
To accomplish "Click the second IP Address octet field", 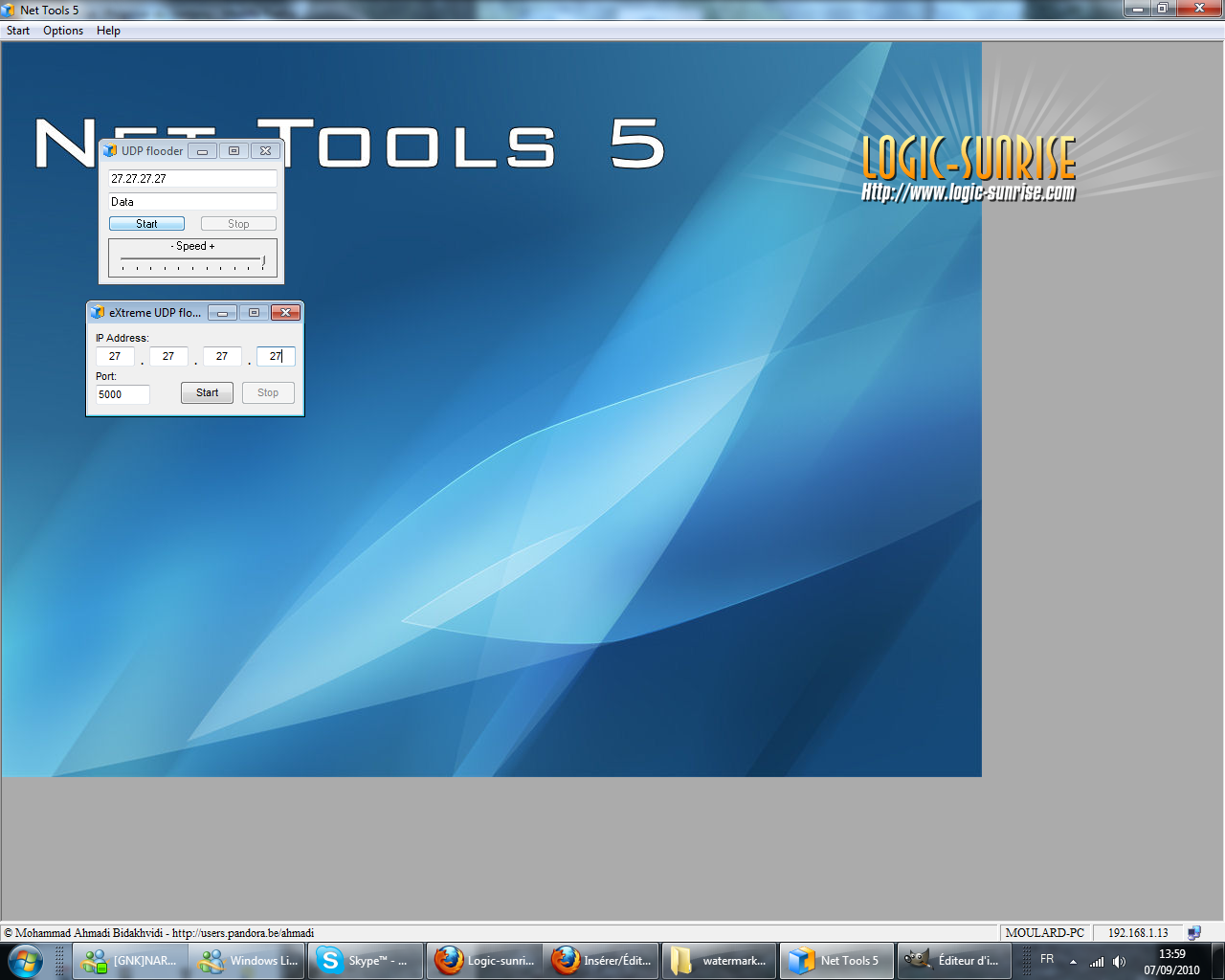I will click(x=168, y=356).
